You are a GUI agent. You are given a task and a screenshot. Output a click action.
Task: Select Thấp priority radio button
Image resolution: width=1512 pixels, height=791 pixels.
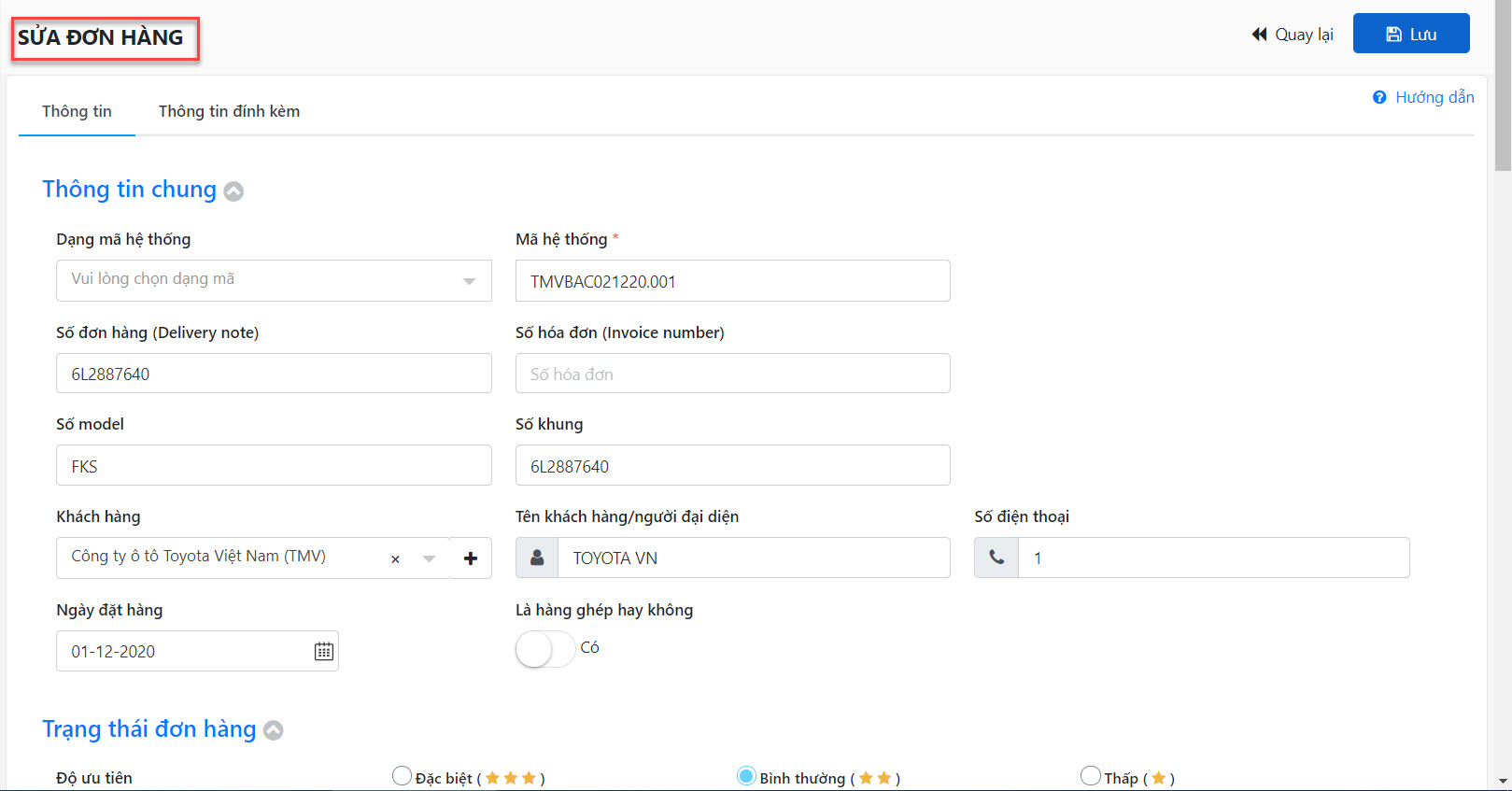tap(1090, 776)
